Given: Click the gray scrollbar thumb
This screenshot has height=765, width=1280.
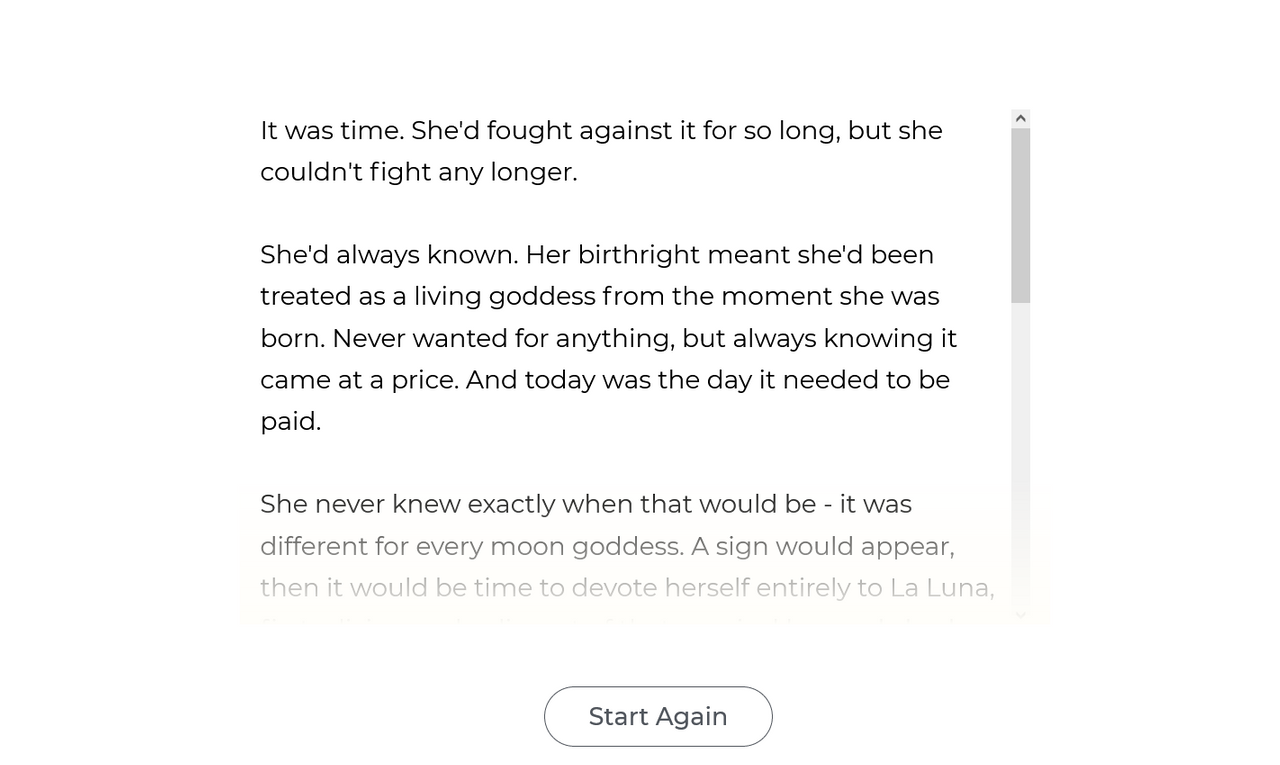Looking at the screenshot, I should tap(1020, 215).
